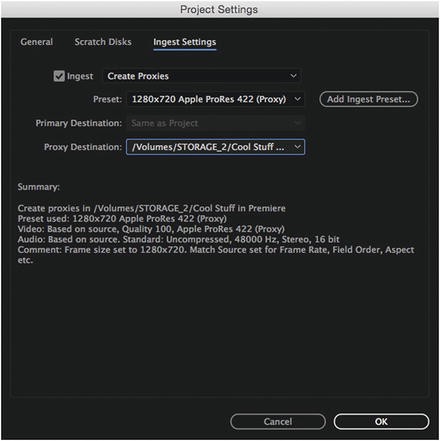Open the Create Proxies ingest action dropdown
The height and width of the screenshot is (441, 440).
click(x=202, y=76)
